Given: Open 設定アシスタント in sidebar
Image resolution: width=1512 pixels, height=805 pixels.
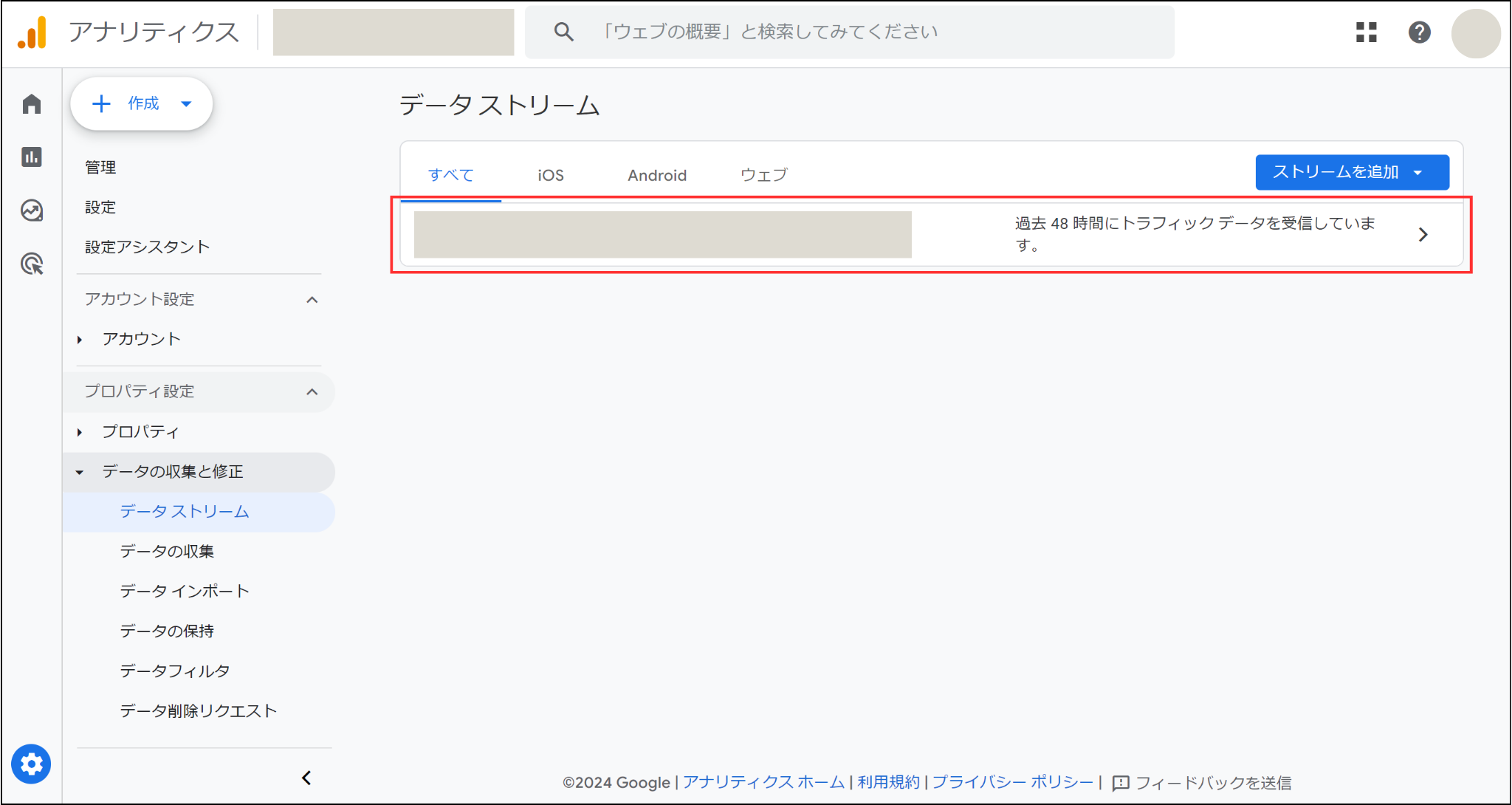Looking at the screenshot, I should click(148, 247).
